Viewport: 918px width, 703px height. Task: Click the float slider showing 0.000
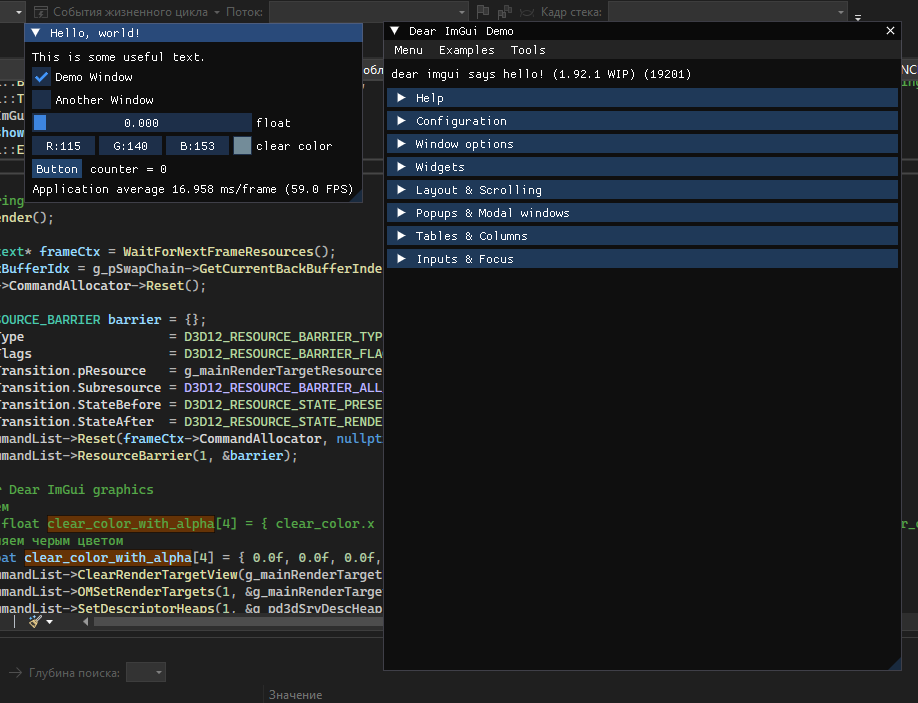[142, 122]
